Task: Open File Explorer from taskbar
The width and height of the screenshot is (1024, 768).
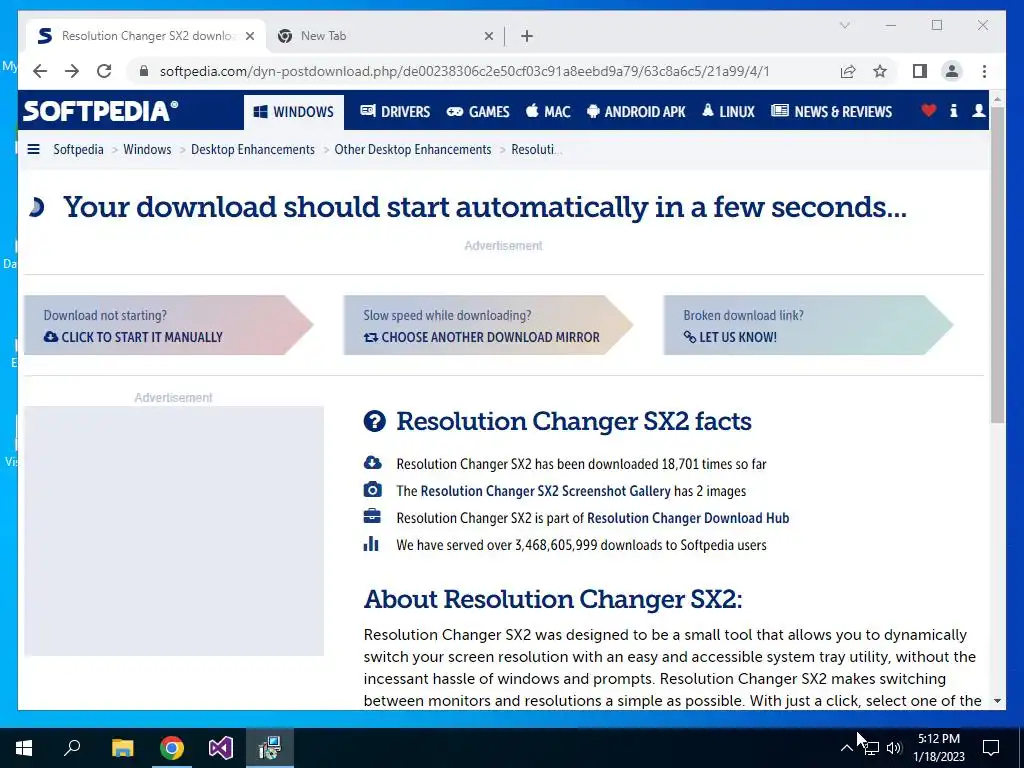Action: [x=122, y=748]
